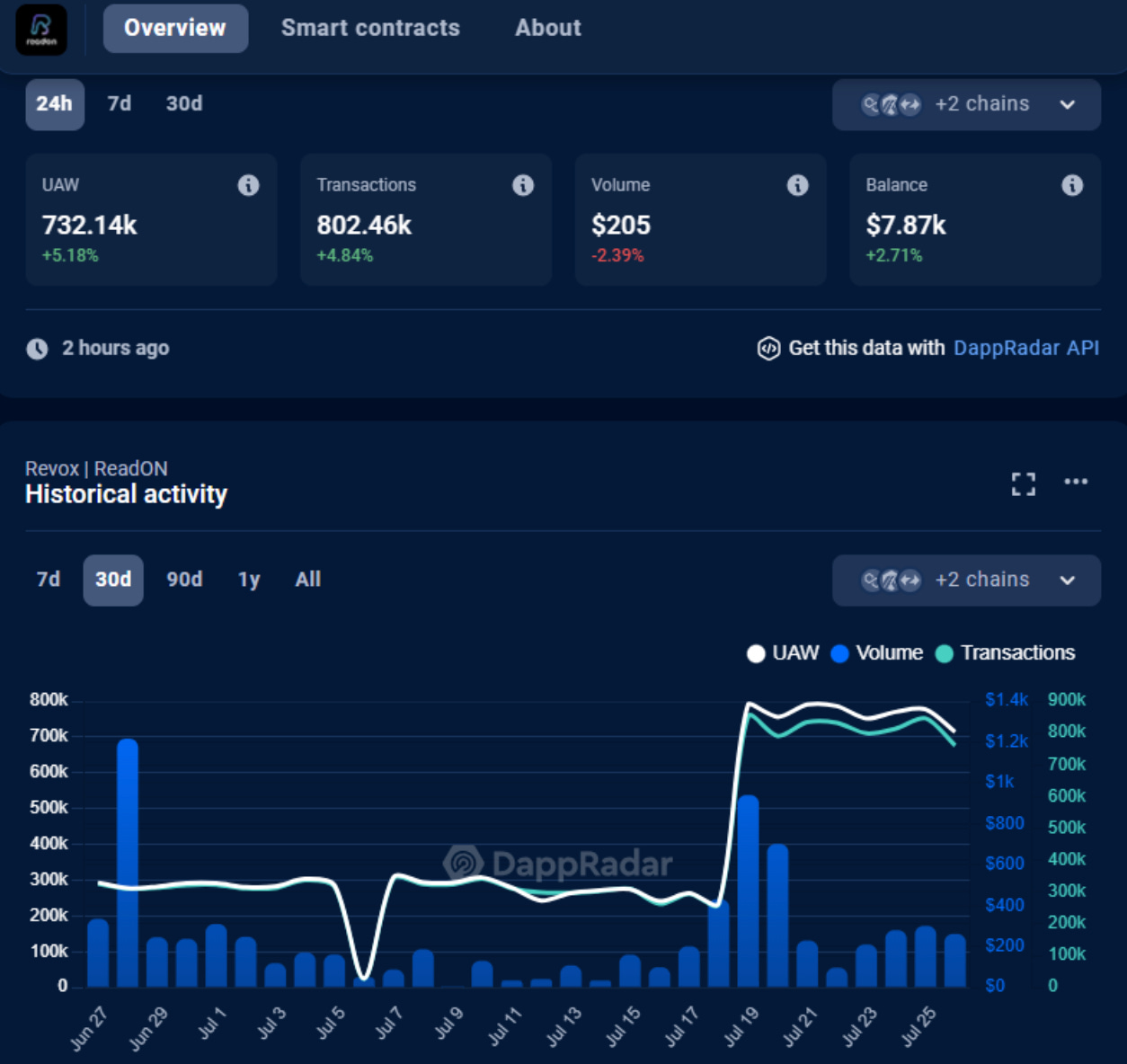
Task: Click the tall Jun 28 volume bar
Action: [x=128, y=863]
